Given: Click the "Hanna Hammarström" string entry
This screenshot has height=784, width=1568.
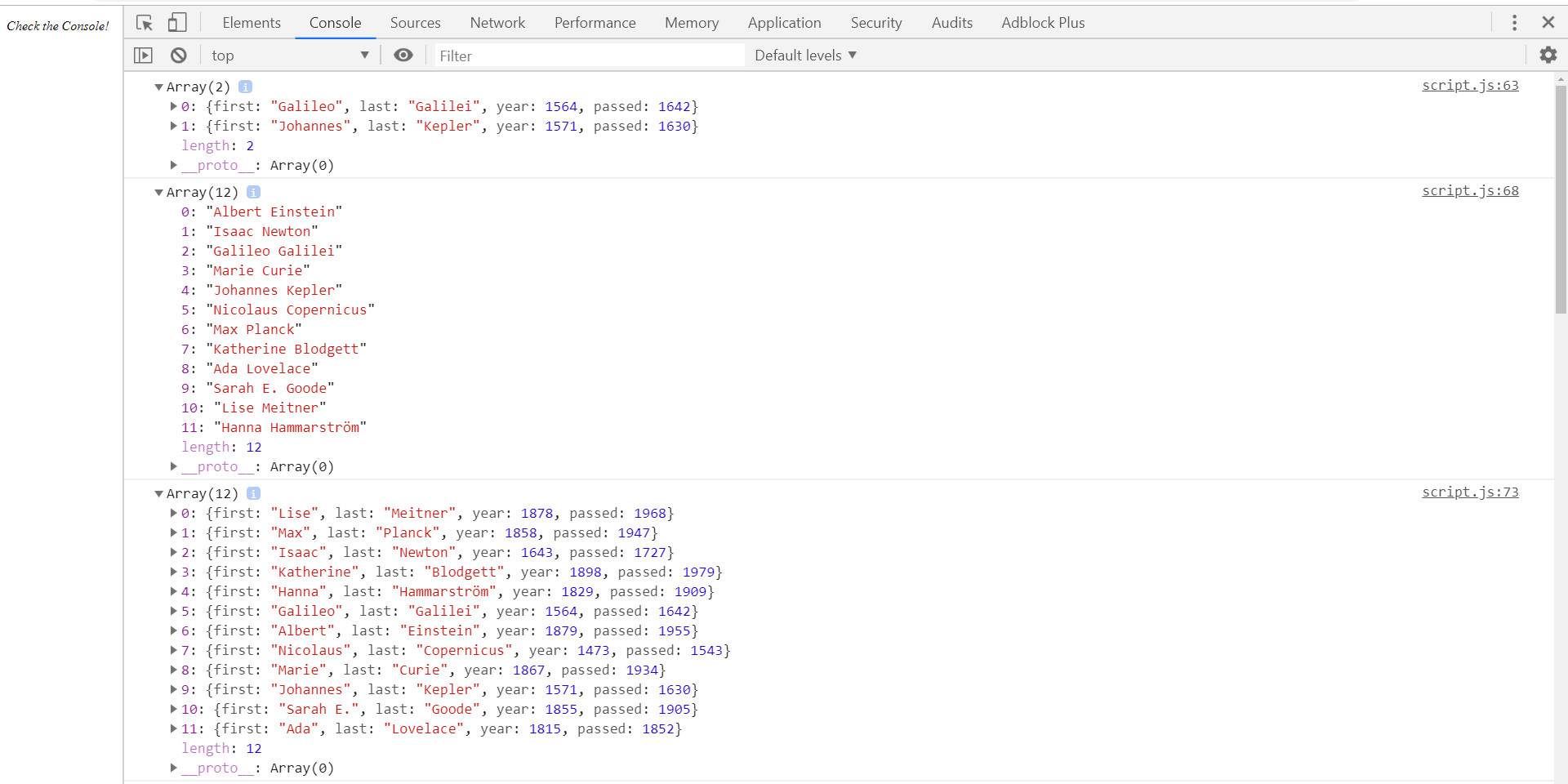Looking at the screenshot, I should coord(290,427).
